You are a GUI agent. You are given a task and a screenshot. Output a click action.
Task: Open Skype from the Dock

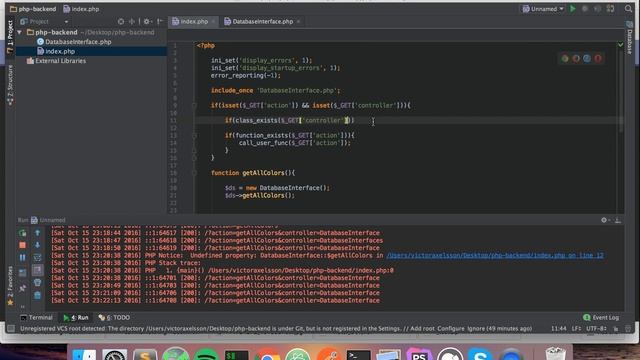[x=480, y=354]
